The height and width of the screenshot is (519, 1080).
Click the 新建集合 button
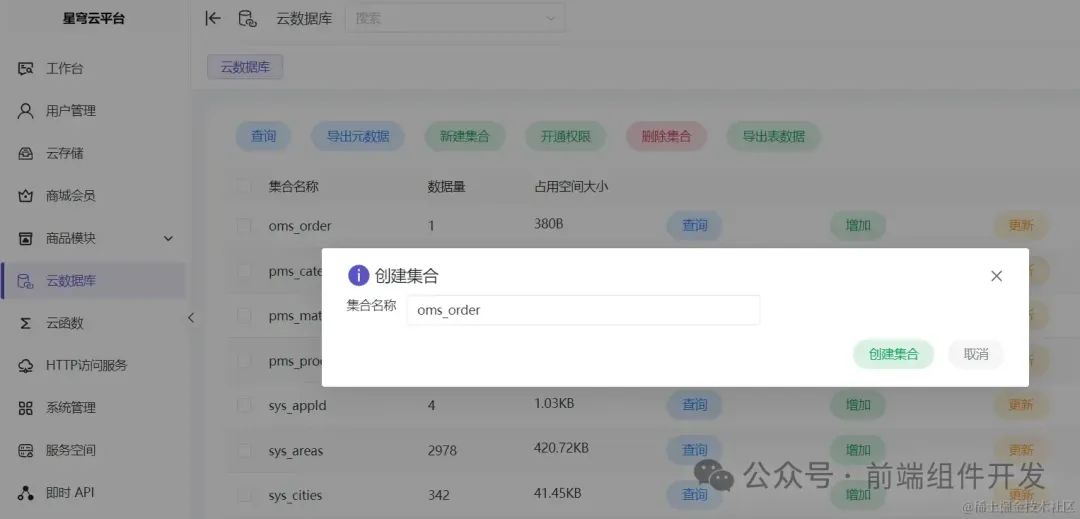pos(465,136)
